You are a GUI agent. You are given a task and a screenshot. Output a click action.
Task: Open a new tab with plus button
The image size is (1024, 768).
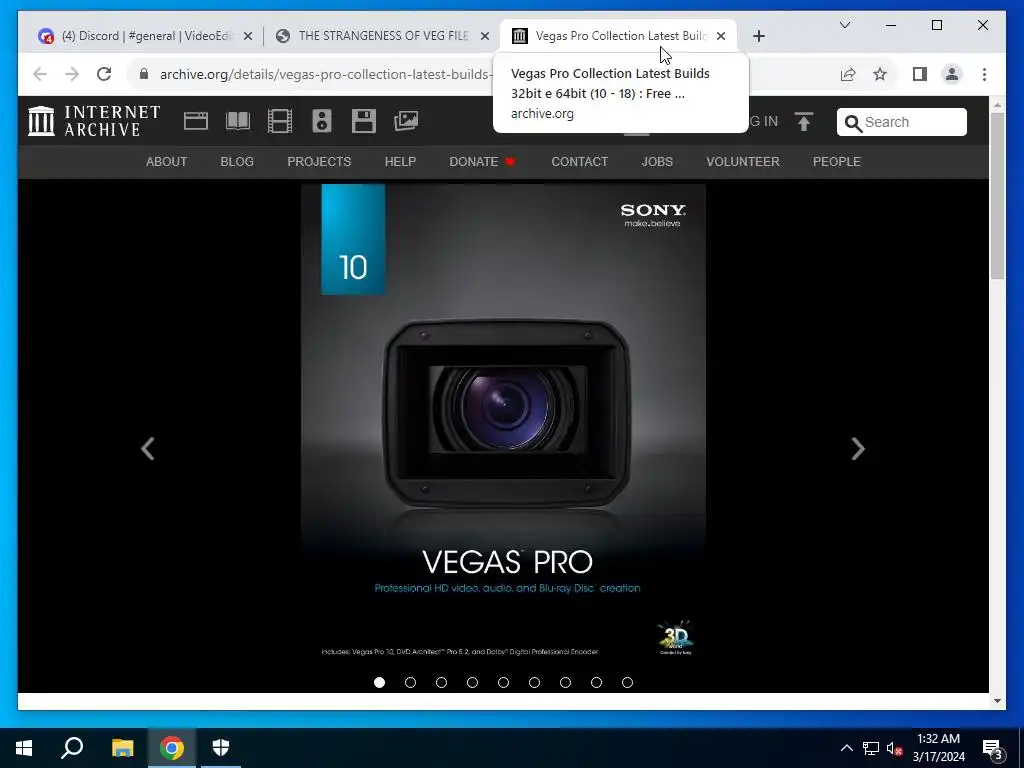pyautogui.click(x=758, y=36)
